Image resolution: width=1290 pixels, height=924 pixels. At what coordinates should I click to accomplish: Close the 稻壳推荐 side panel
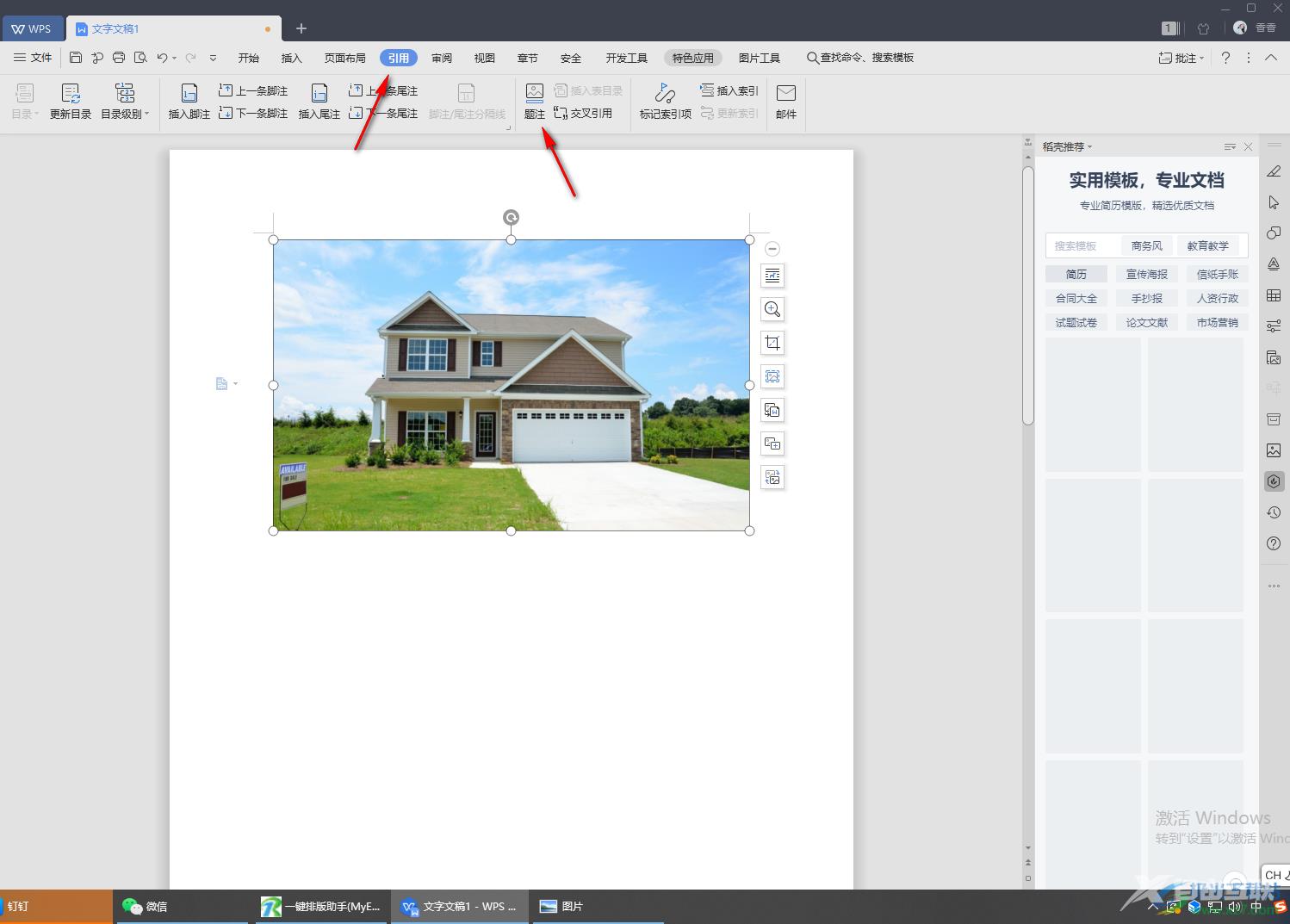(x=1248, y=146)
